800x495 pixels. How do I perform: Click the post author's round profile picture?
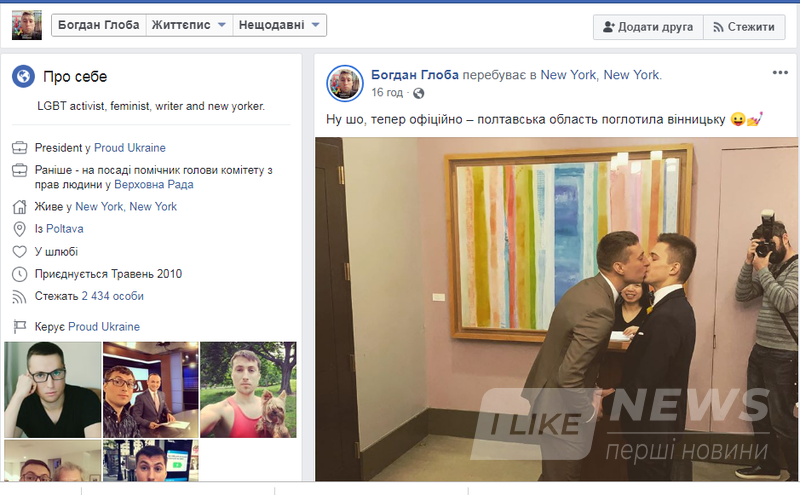pos(345,84)
